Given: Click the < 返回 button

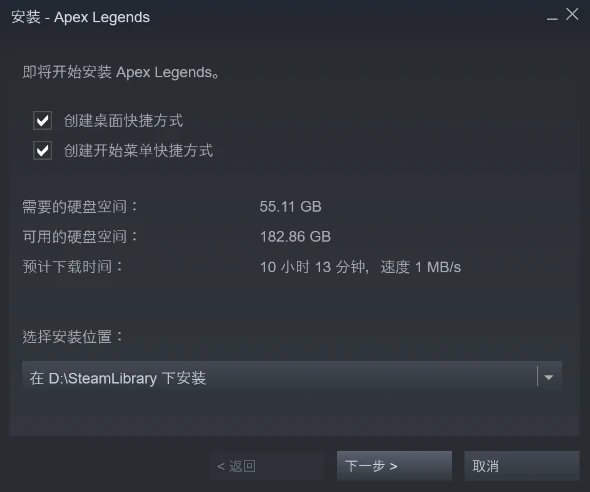Looking at the screenshot, I should [x=267, y=466].
